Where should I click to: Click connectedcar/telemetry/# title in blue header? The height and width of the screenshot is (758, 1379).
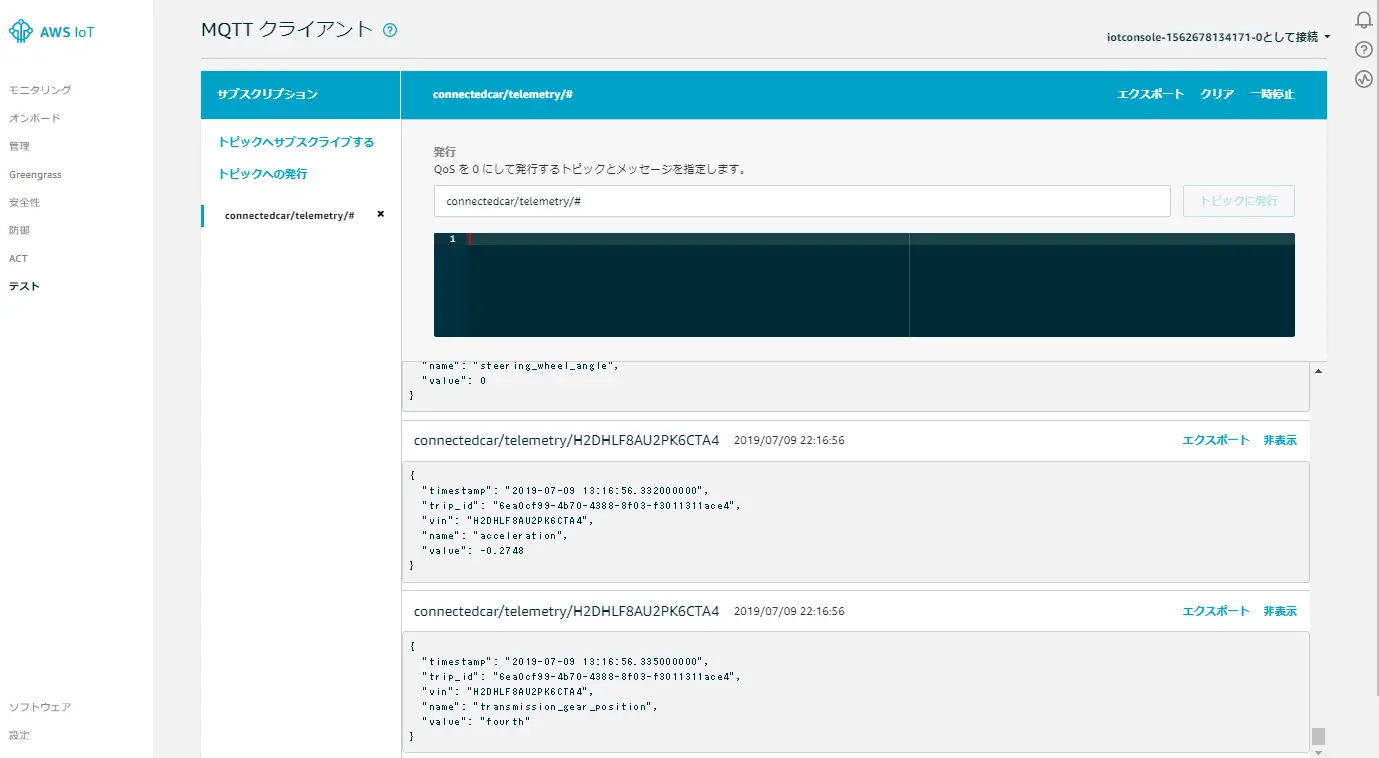point(502,94)
